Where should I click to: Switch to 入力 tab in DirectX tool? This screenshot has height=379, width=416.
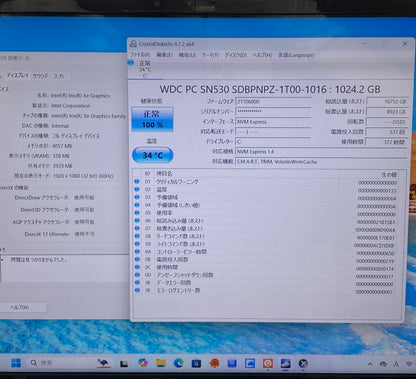(x=59, y=76)
